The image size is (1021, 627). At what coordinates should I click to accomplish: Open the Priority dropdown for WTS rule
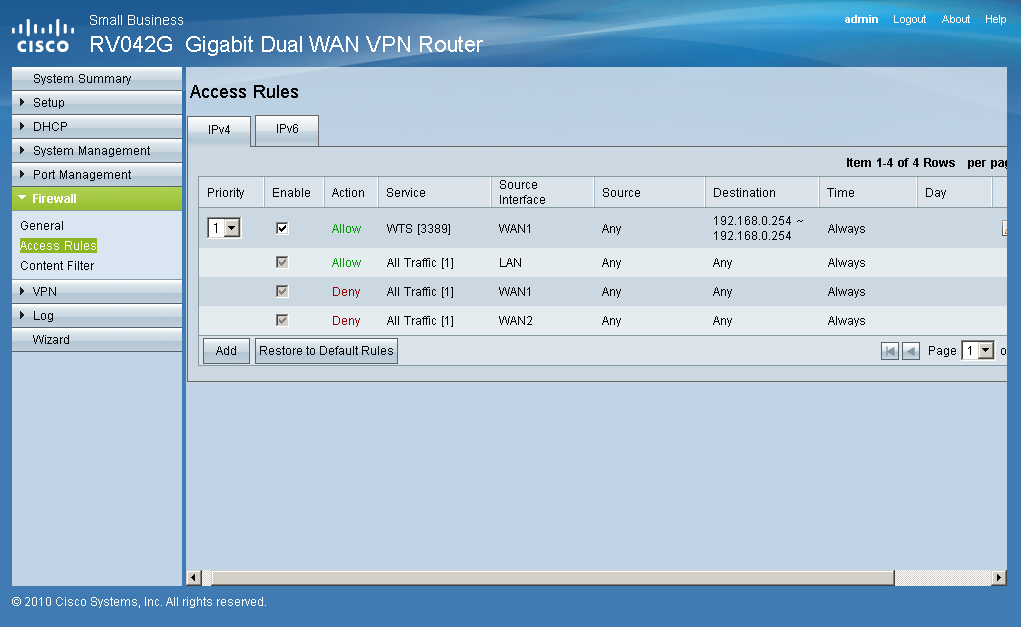[224, 228]
